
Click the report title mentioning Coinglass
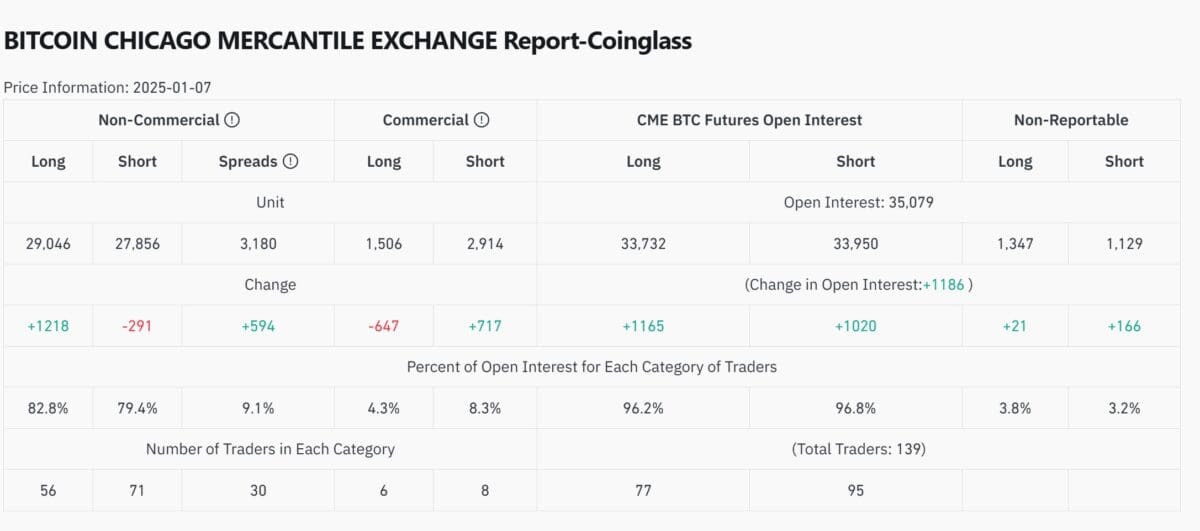click(x=348, y=41)
